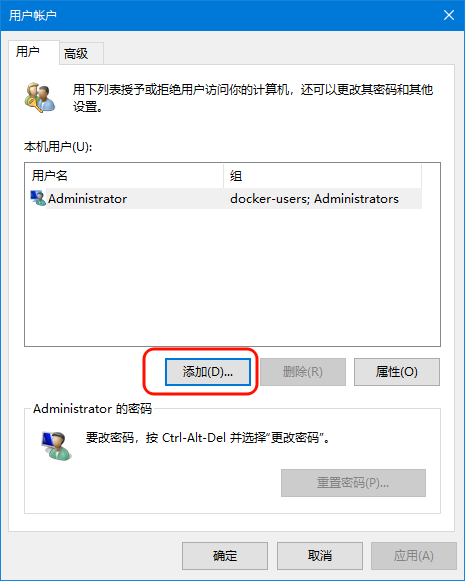Select the Administrator account icon in list

tap(38, 199)
